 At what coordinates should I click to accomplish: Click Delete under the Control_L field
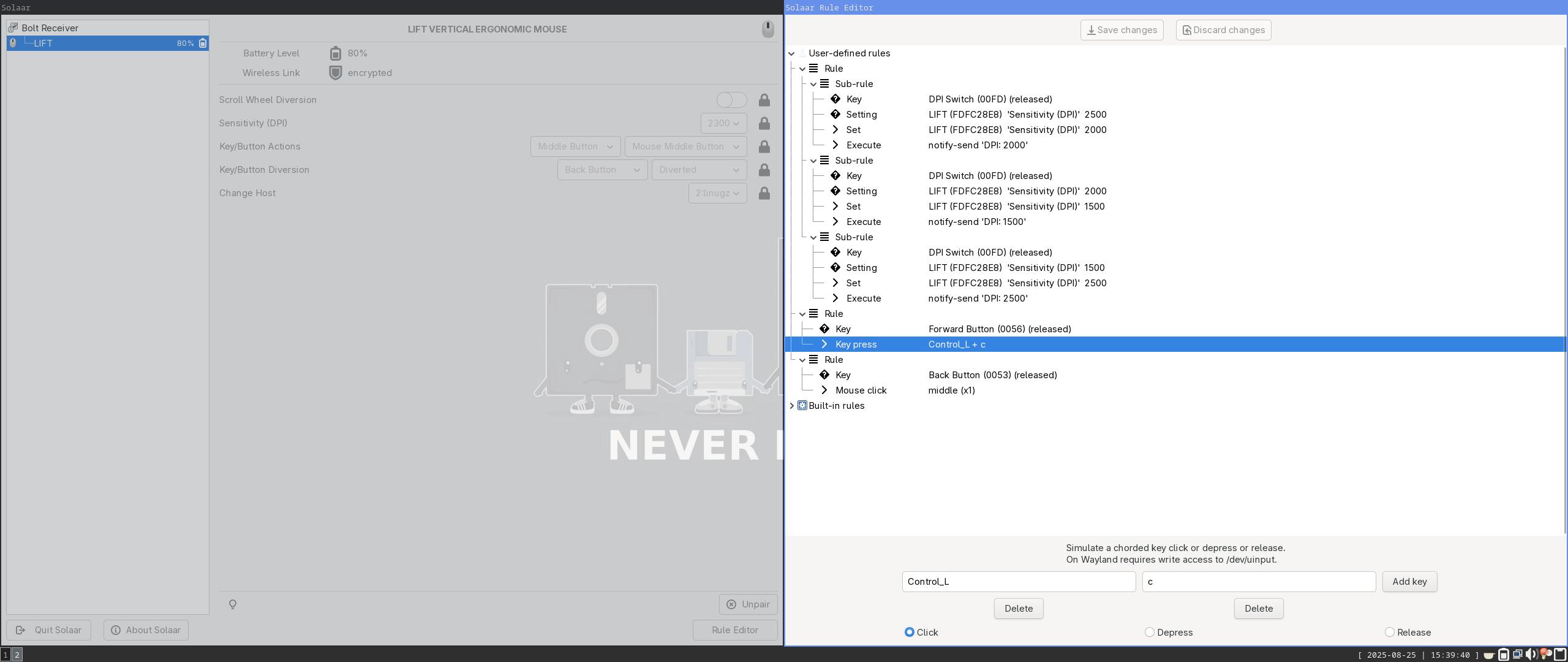(x=1019, y=609)
